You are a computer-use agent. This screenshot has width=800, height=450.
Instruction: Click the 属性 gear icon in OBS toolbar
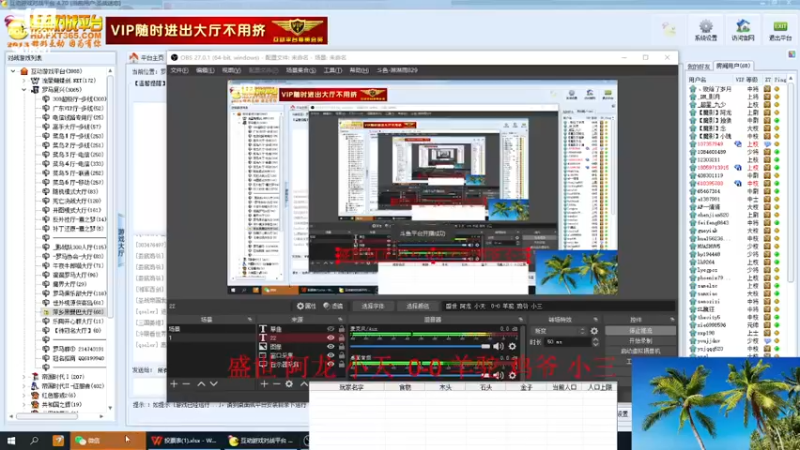(300, 306)
